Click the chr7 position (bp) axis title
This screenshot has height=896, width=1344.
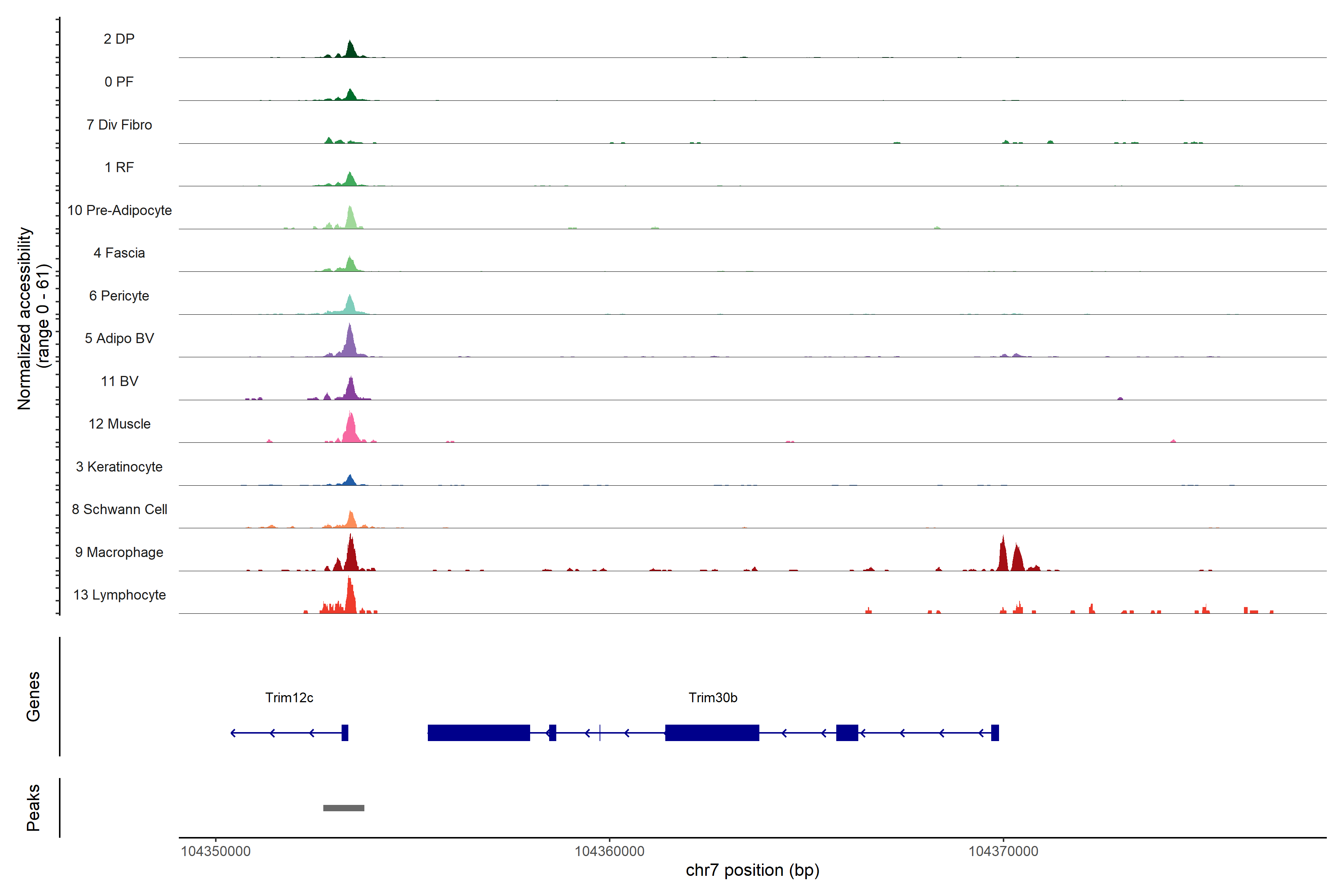coord(752,870)
